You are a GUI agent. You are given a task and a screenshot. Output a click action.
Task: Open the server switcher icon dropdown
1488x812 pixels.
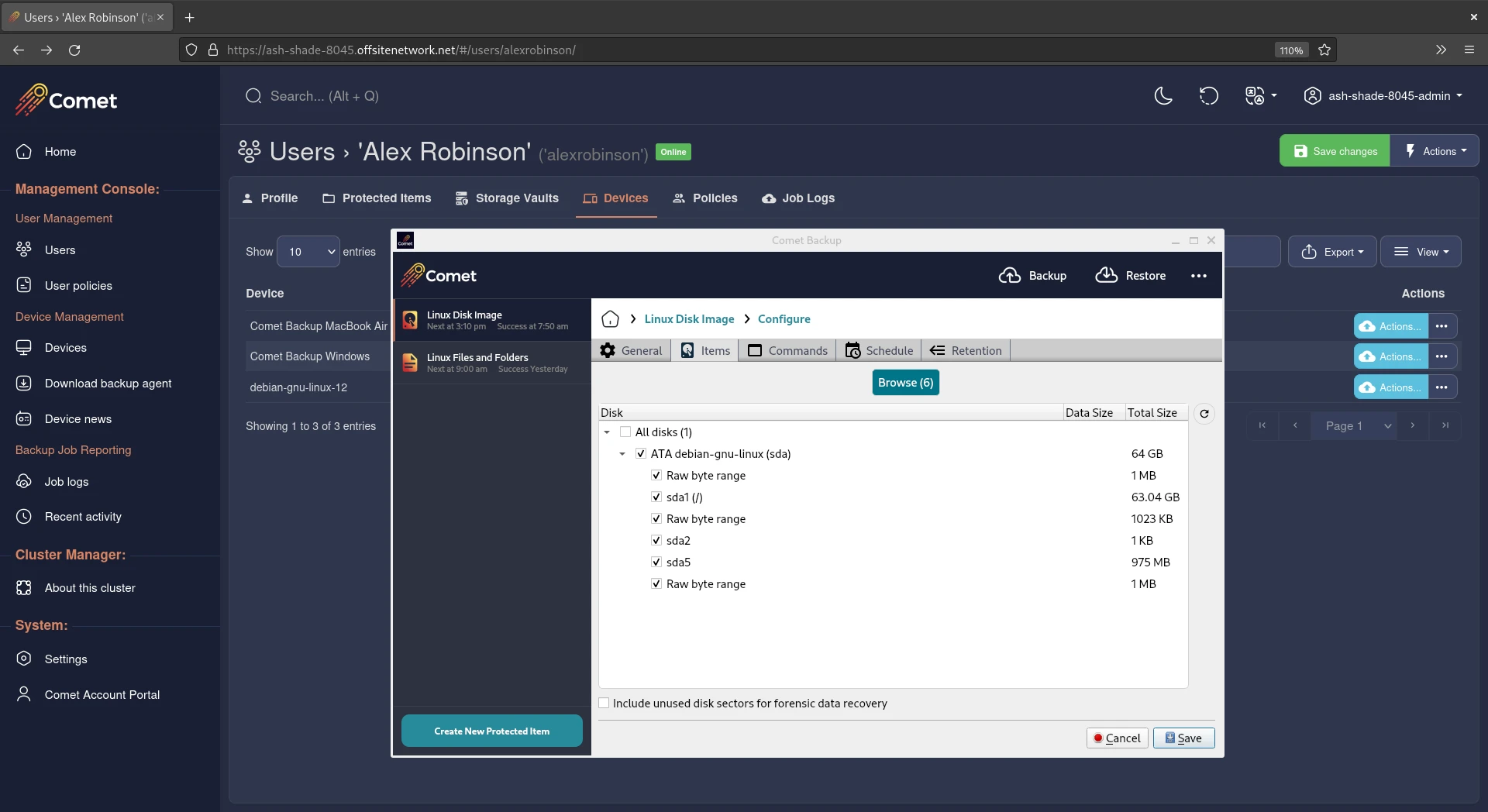pos(1261,96)
